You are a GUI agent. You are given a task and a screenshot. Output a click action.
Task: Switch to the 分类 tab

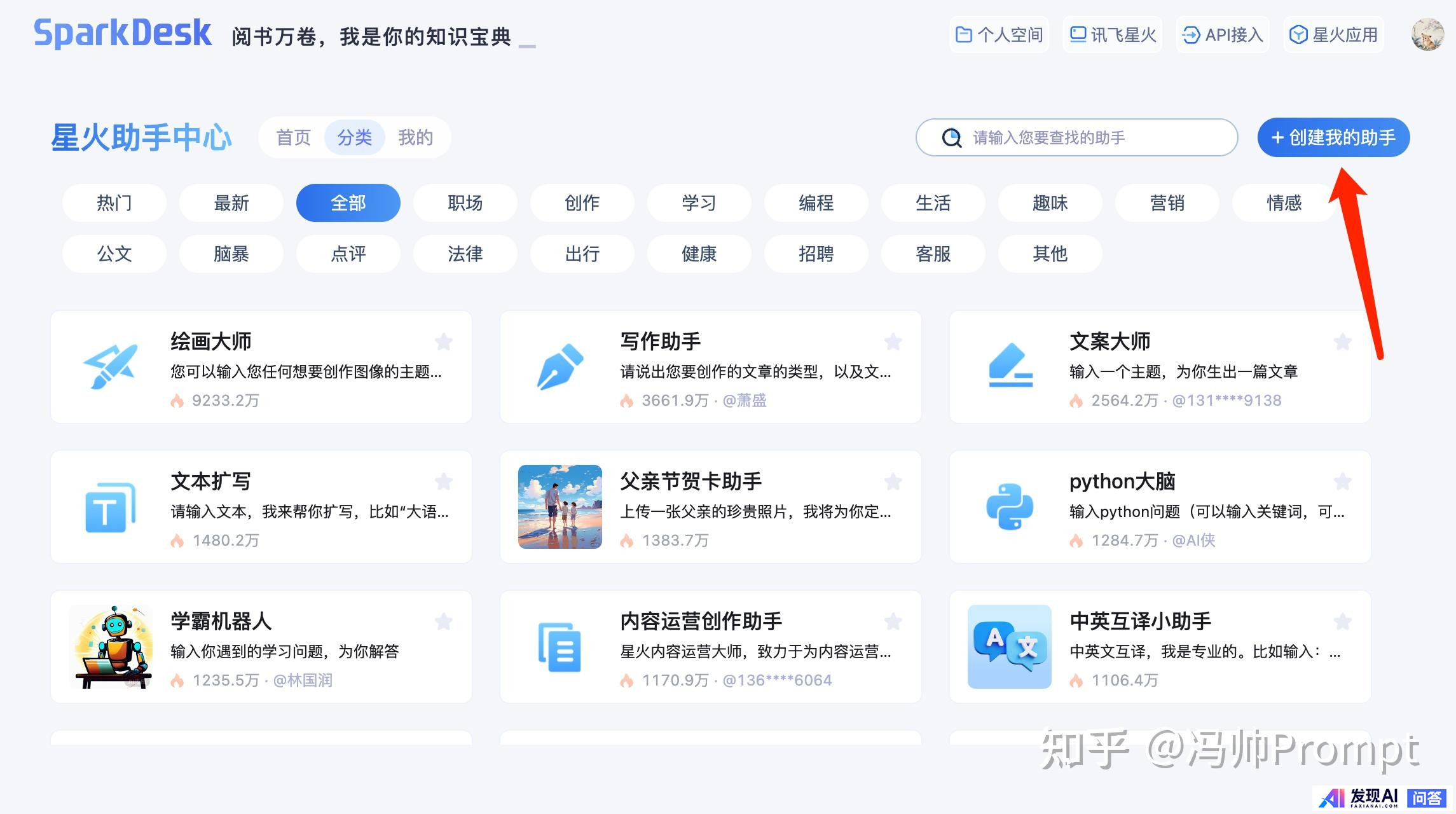pyautogui.click(x=354, y=137)
